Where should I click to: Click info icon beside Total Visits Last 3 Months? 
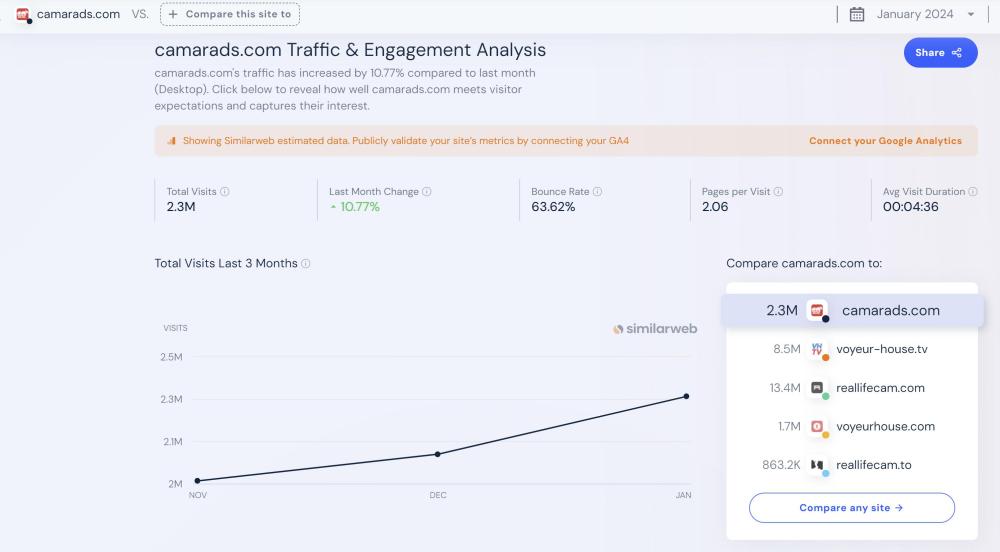pos(306,264)
